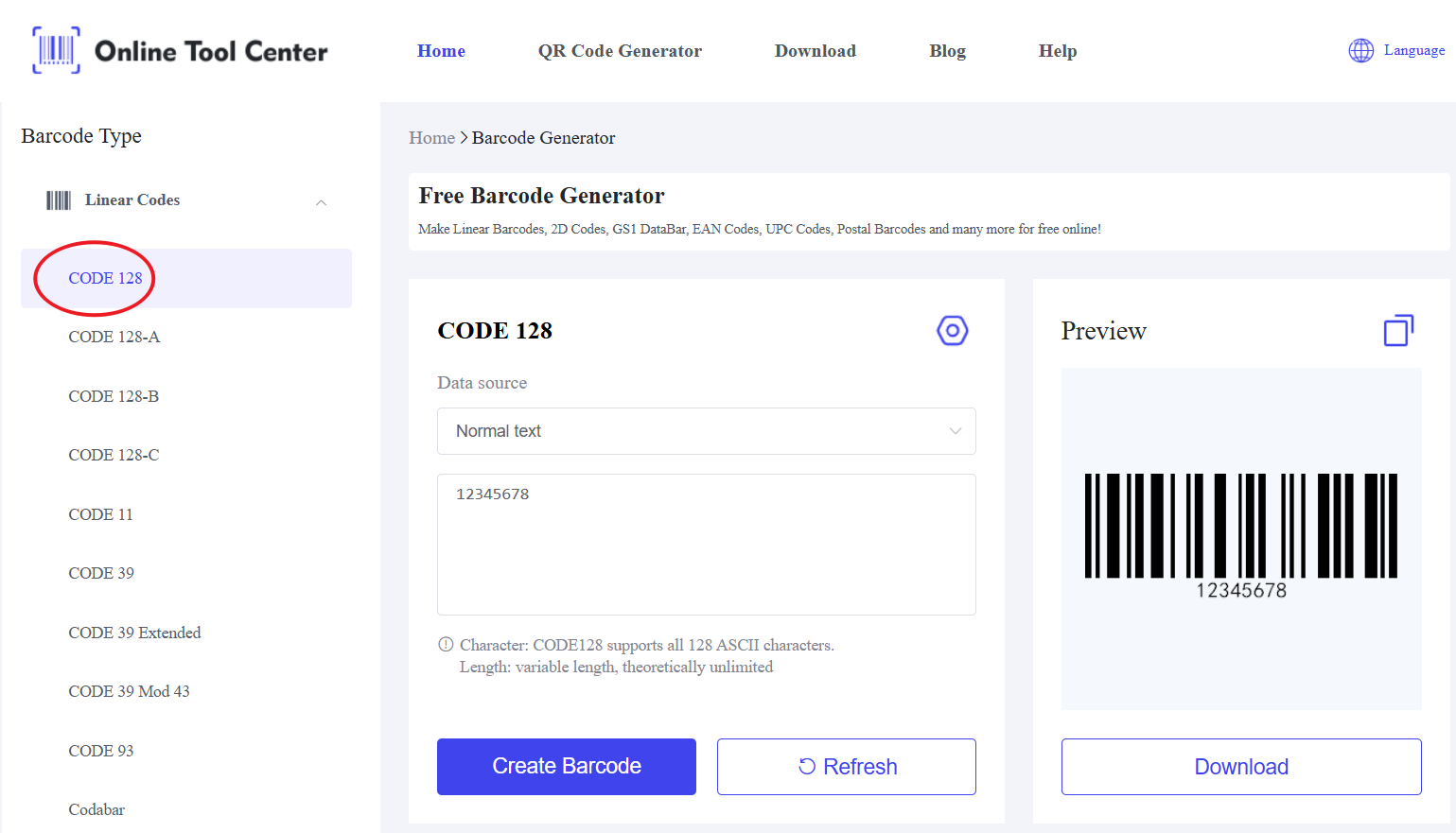
Task: Collapse the Linear Codes section chevron
Action: coord(321,202)
